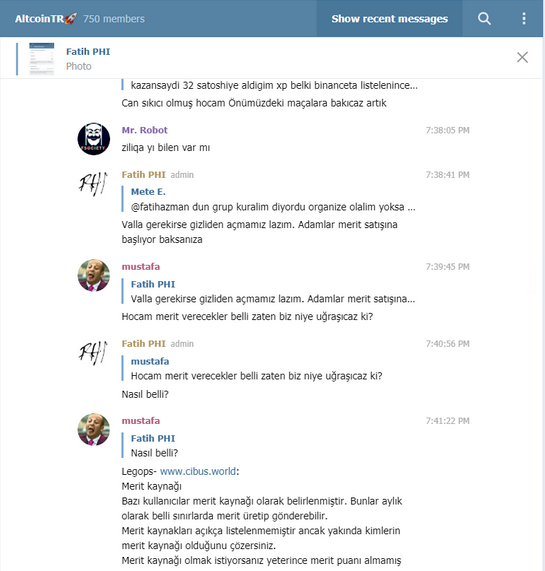Open mustafa's avatar at 7:39:45 PM message
Screen dimensions: 545x571
(94, 275)
